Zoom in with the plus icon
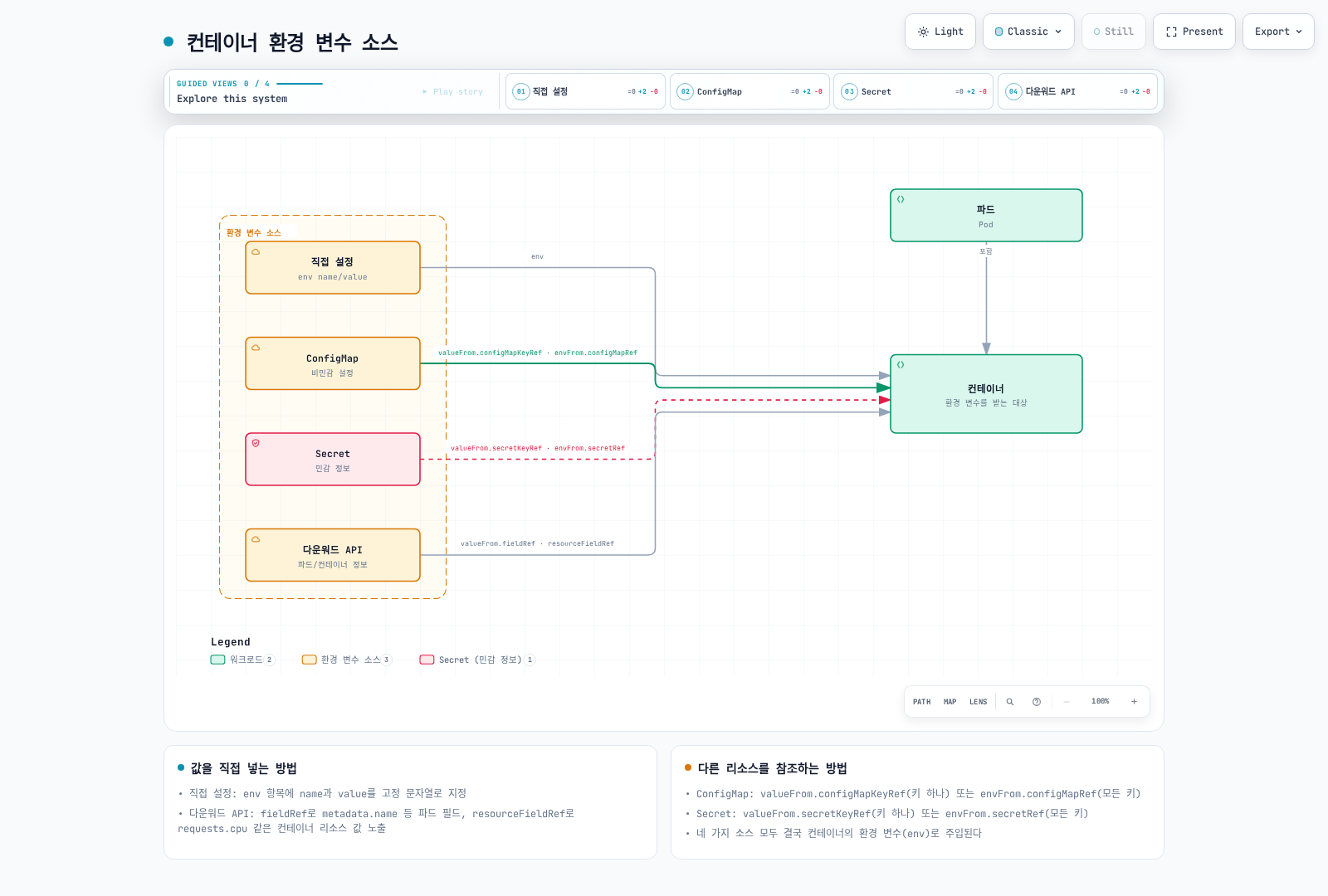The height and width of the screenshot is (896, 1328). 1134,702
